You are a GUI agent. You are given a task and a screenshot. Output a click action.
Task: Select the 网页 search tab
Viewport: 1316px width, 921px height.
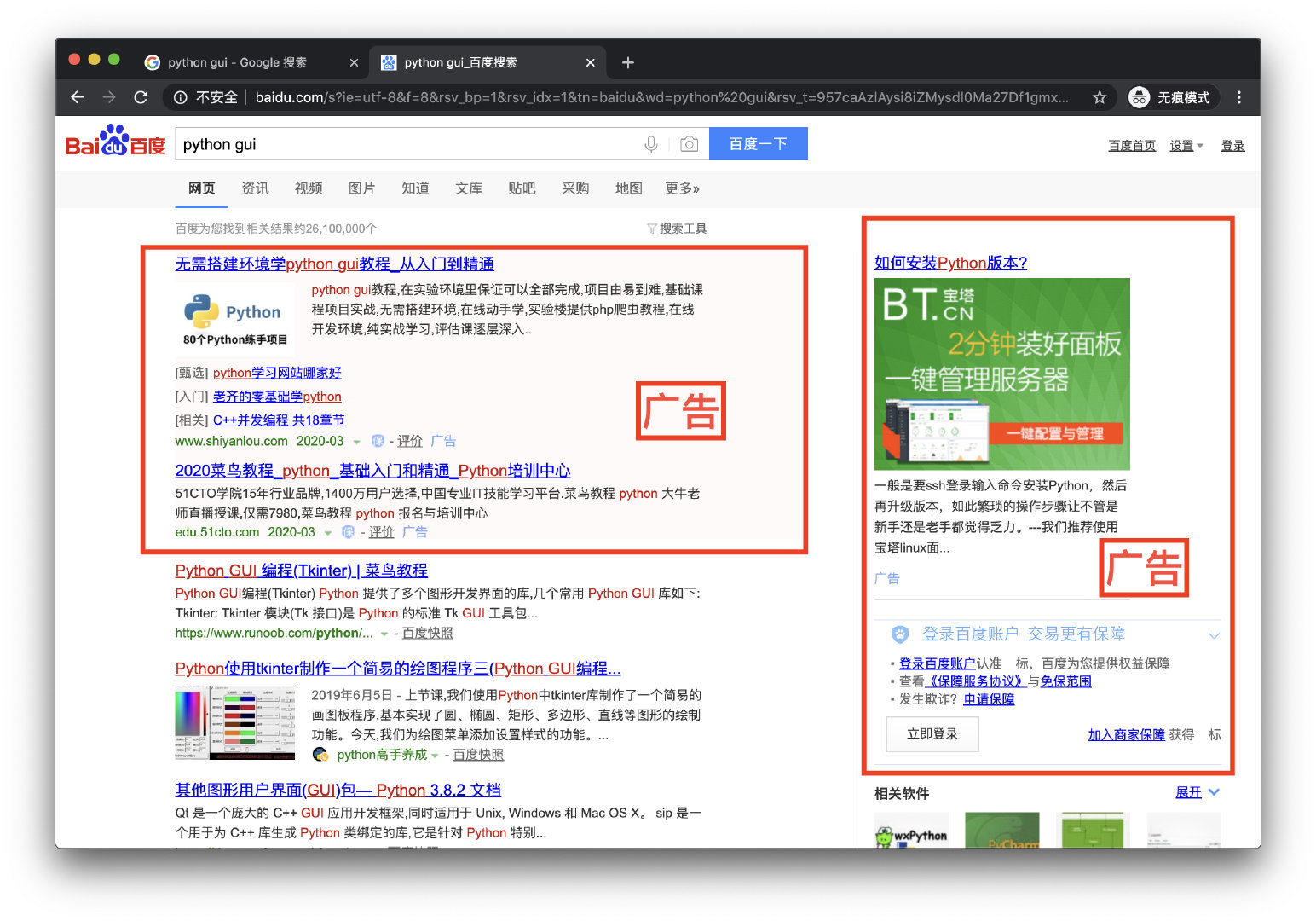point(202,188)
